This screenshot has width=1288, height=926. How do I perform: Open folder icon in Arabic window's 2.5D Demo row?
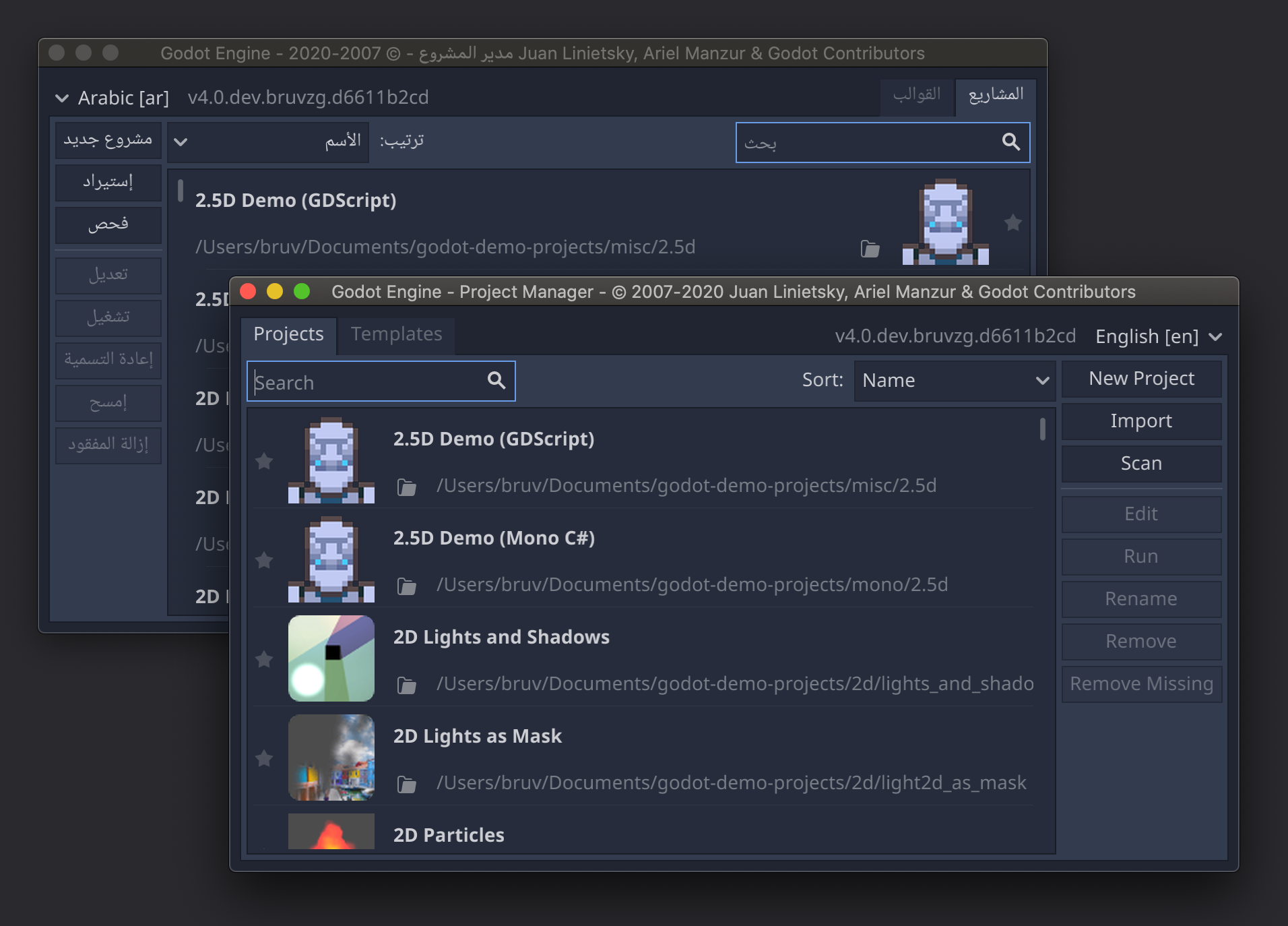870,249
